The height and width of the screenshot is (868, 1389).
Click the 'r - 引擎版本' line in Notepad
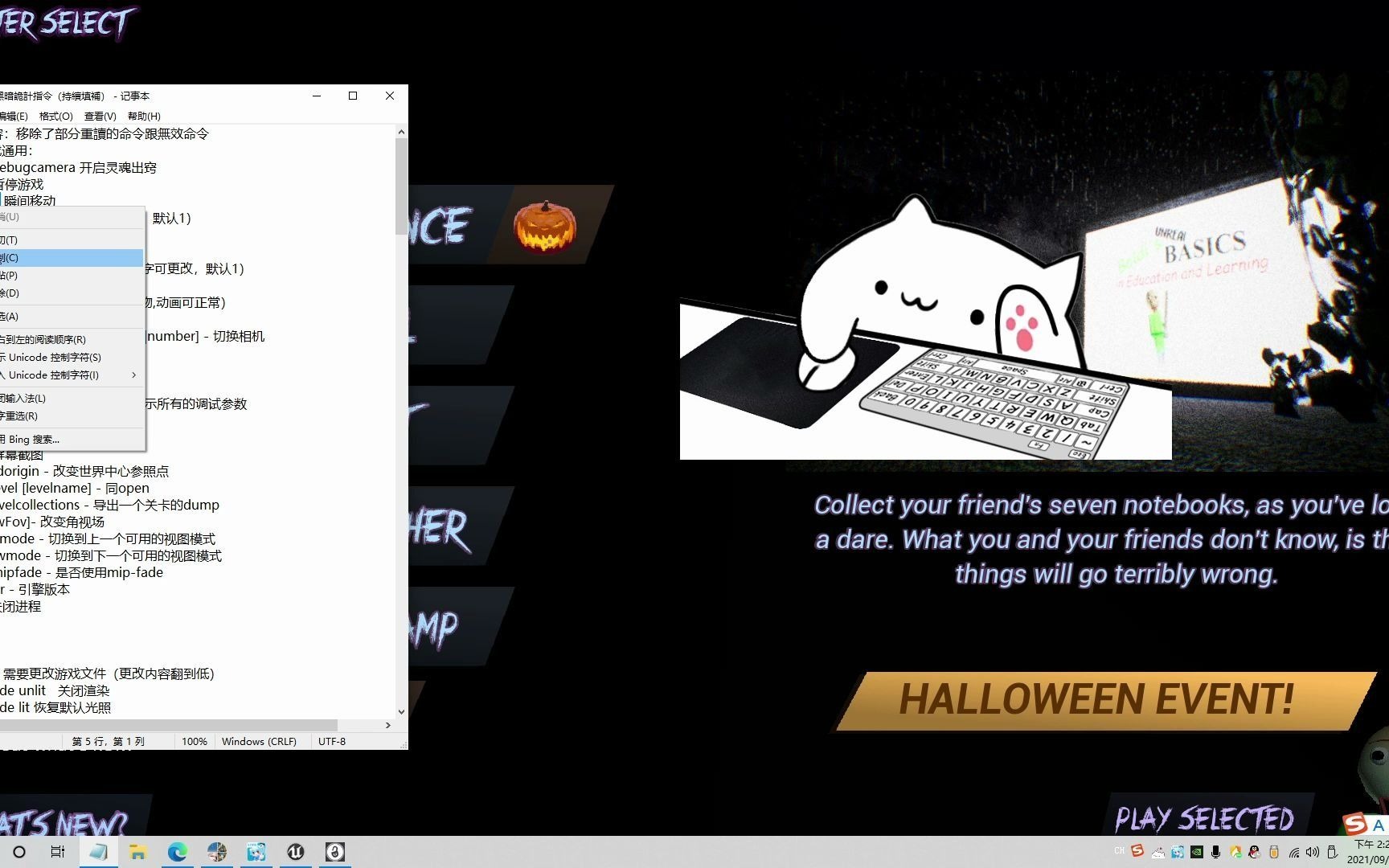[x=35, y=589]
